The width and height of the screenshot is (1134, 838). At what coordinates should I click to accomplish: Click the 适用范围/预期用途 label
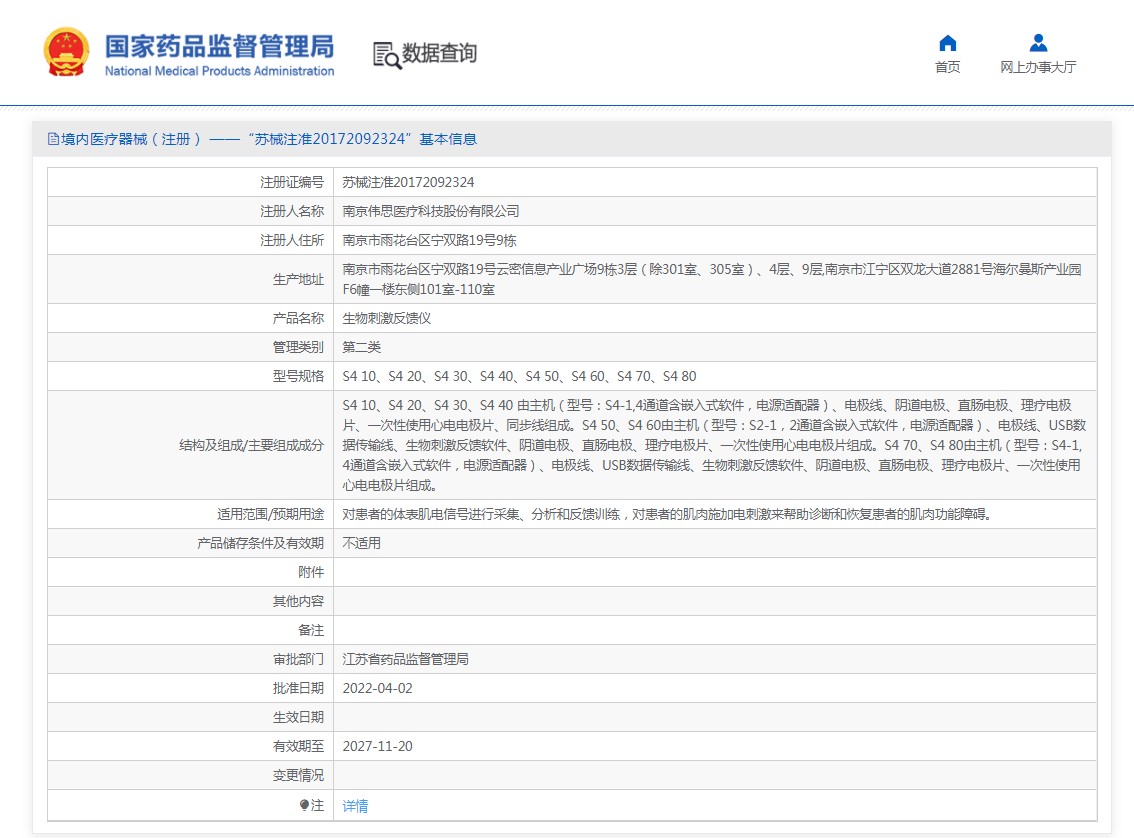coord(270,514)
